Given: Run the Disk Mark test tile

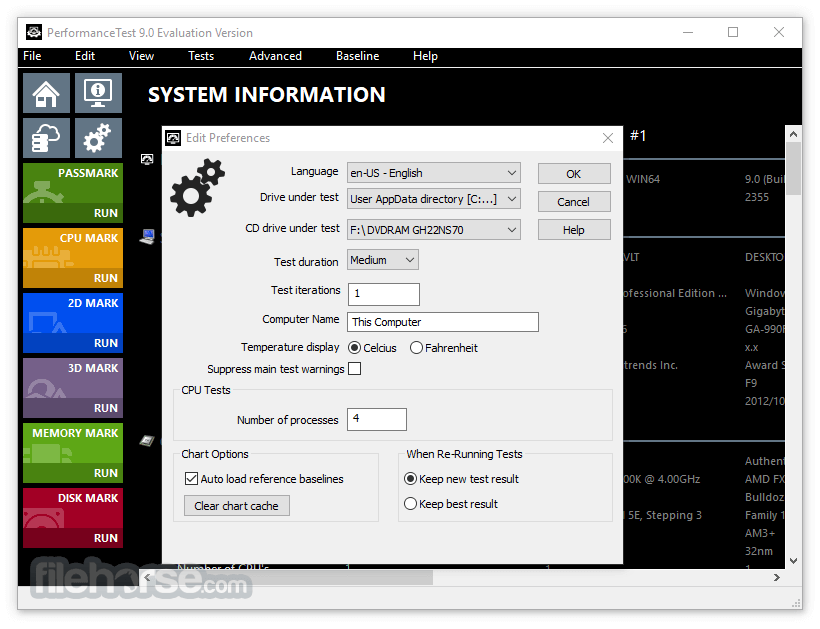Looking at the screenshot, I should (73, 518).
